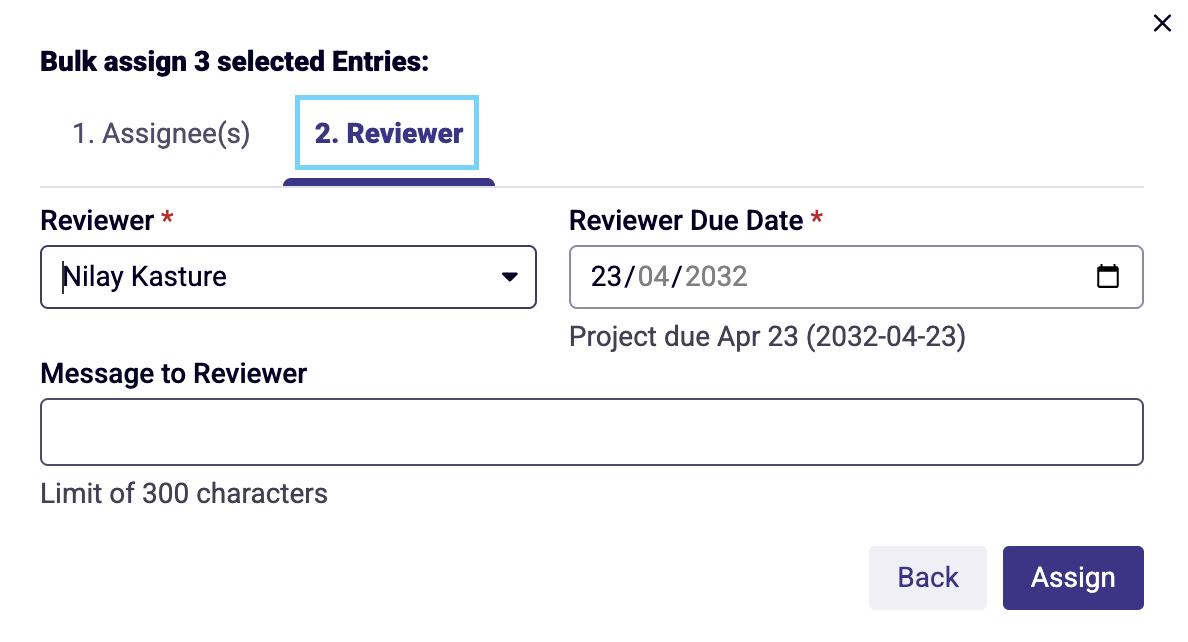Image resolution: width=1188 pixels, height=642 pixels.
Task: Switch to the 1. Assignee(s) tab
Action: (161, 133)
